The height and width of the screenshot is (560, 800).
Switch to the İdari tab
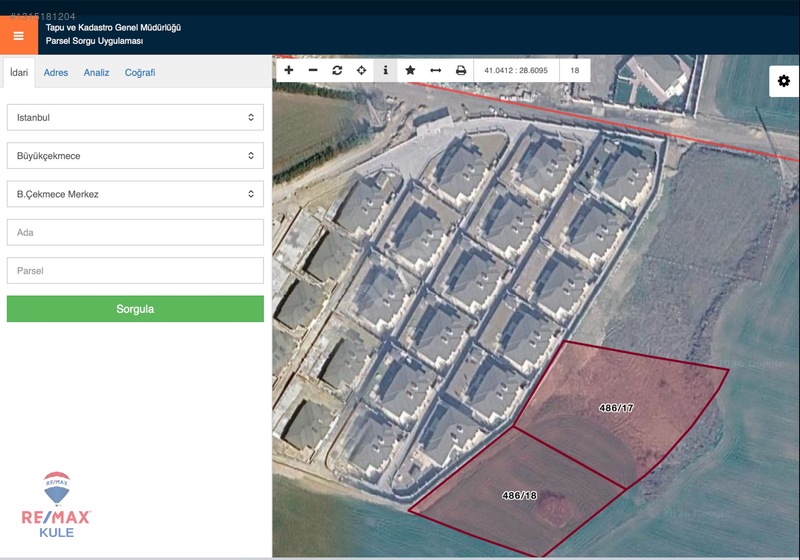click(19, 72)
